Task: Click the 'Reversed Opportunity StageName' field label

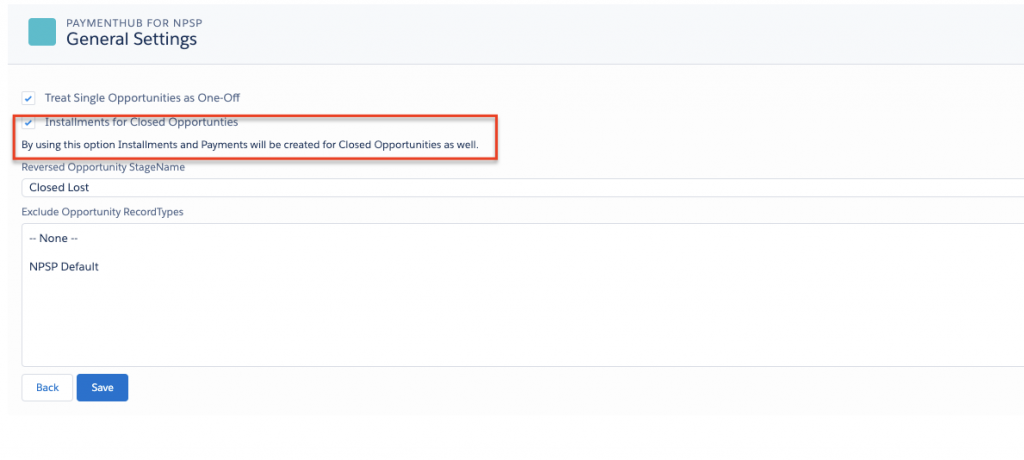Action: (x=103, y=167)
